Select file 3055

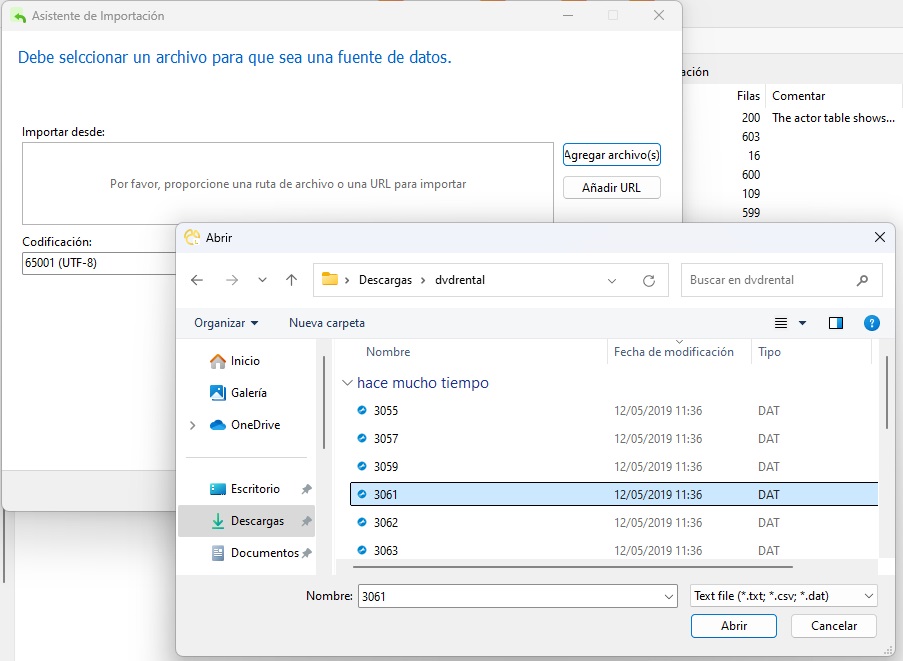click(x=614, y=411)
